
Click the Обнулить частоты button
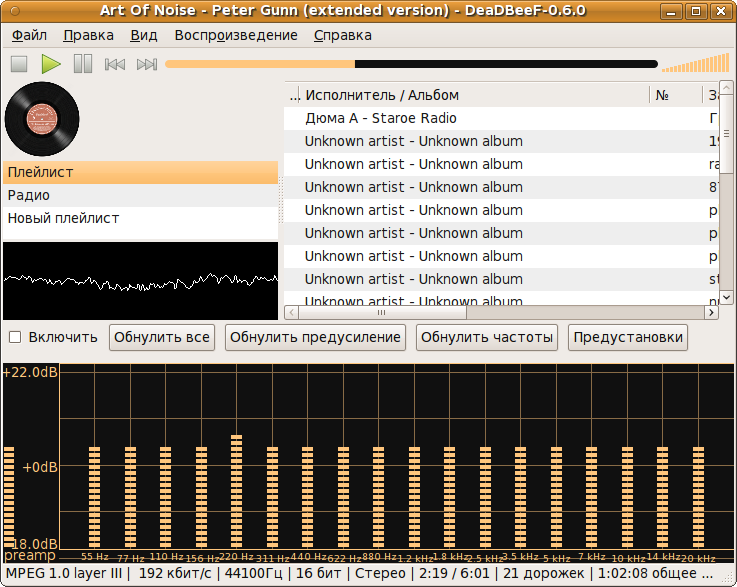pos(486,337)
